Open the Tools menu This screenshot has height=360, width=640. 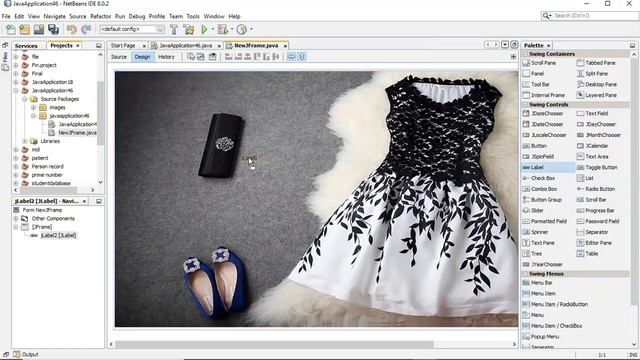coord(193,16)
